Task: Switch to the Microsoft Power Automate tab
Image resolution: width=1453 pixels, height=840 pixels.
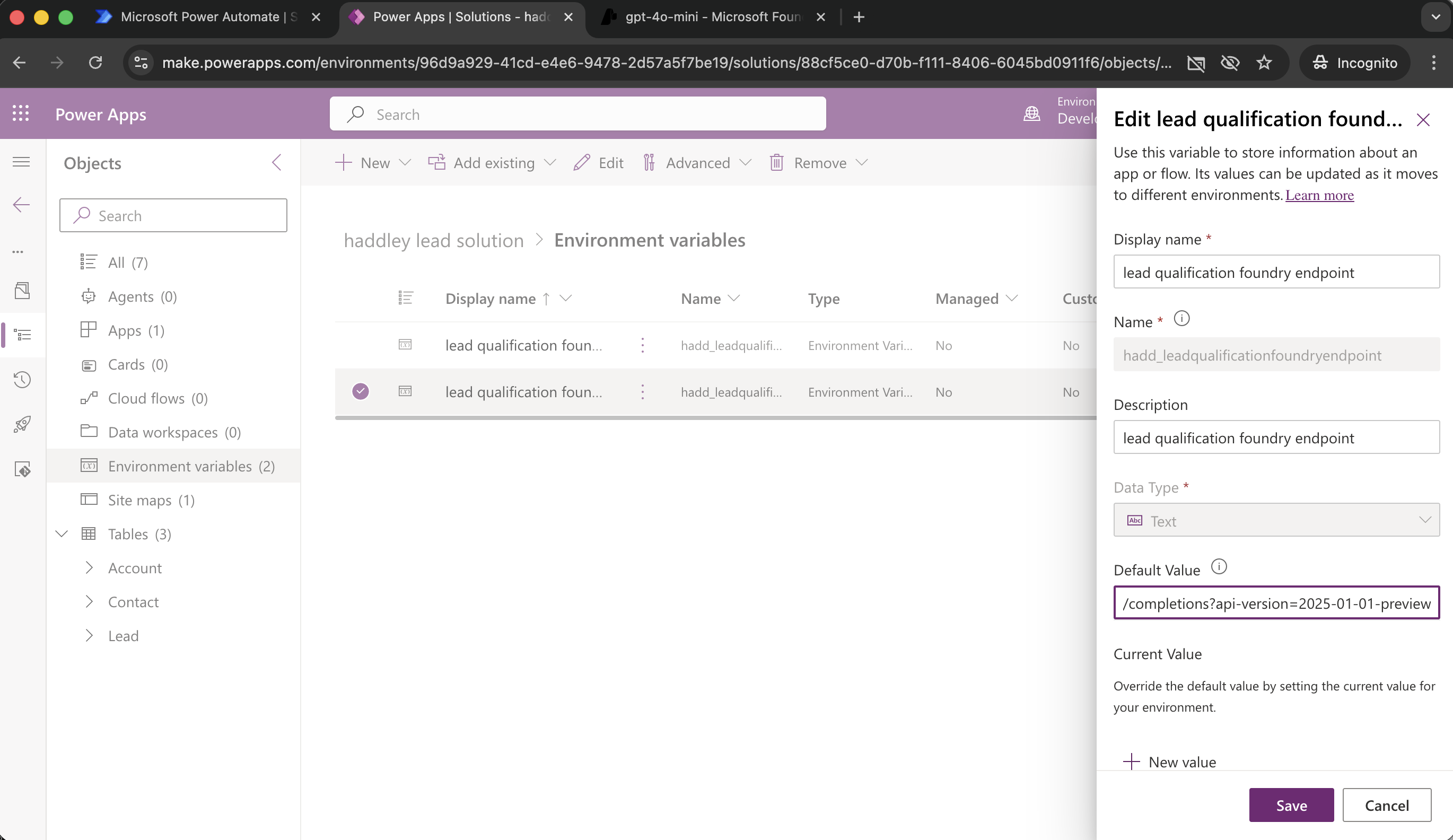Action: click(x=200, y=17)
